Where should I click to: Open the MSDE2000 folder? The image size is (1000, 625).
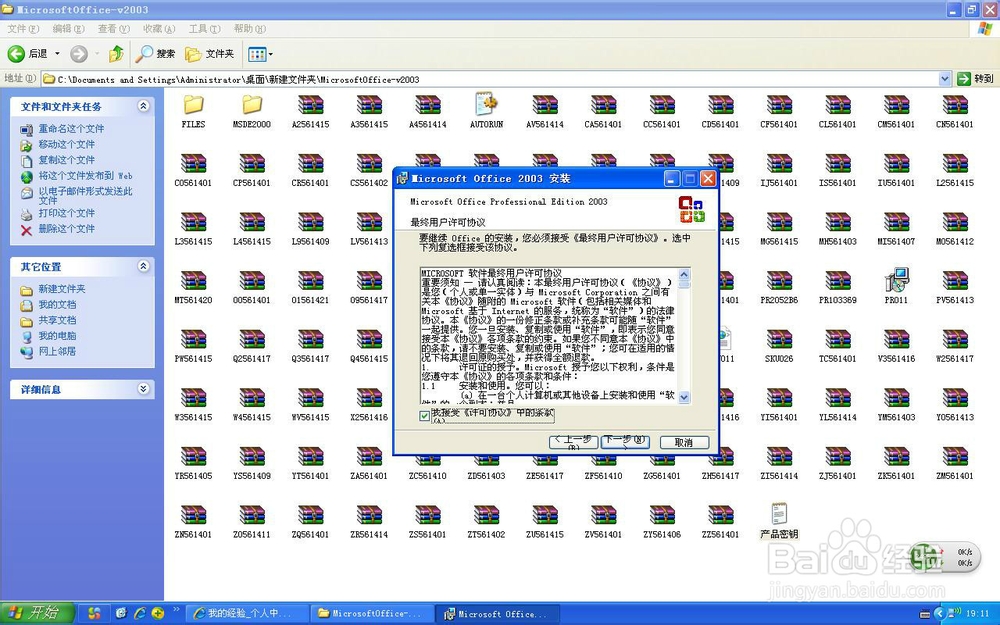(251, 105)
